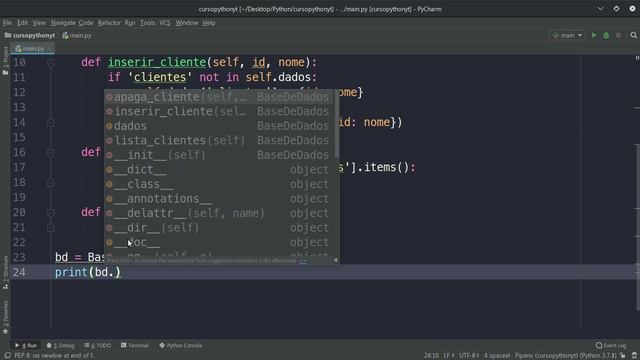Change 4 spaces indentation setting
640x360 pixels.
tap(497, 356)
